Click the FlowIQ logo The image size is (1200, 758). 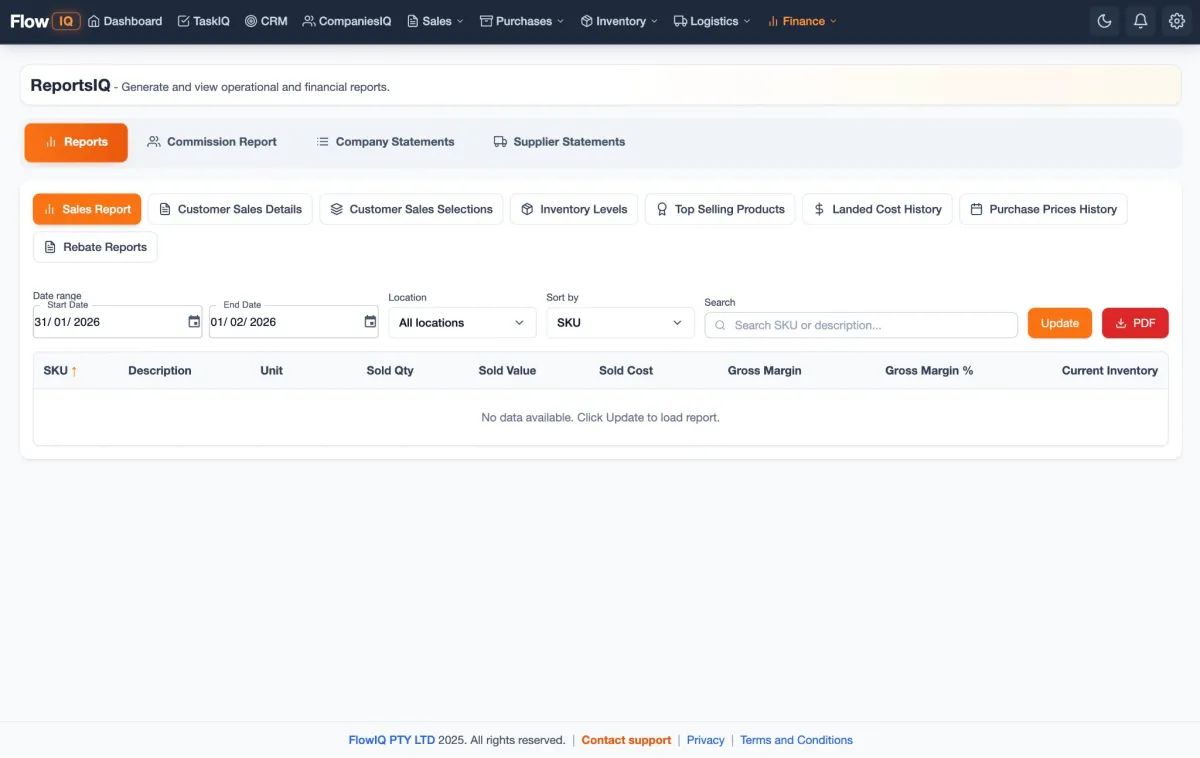[x=45, y=21]
